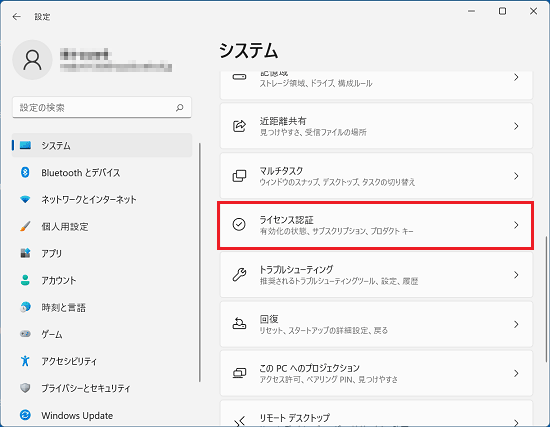
Task: Open the ライセンス認証 title text
Action: [286, 220]
